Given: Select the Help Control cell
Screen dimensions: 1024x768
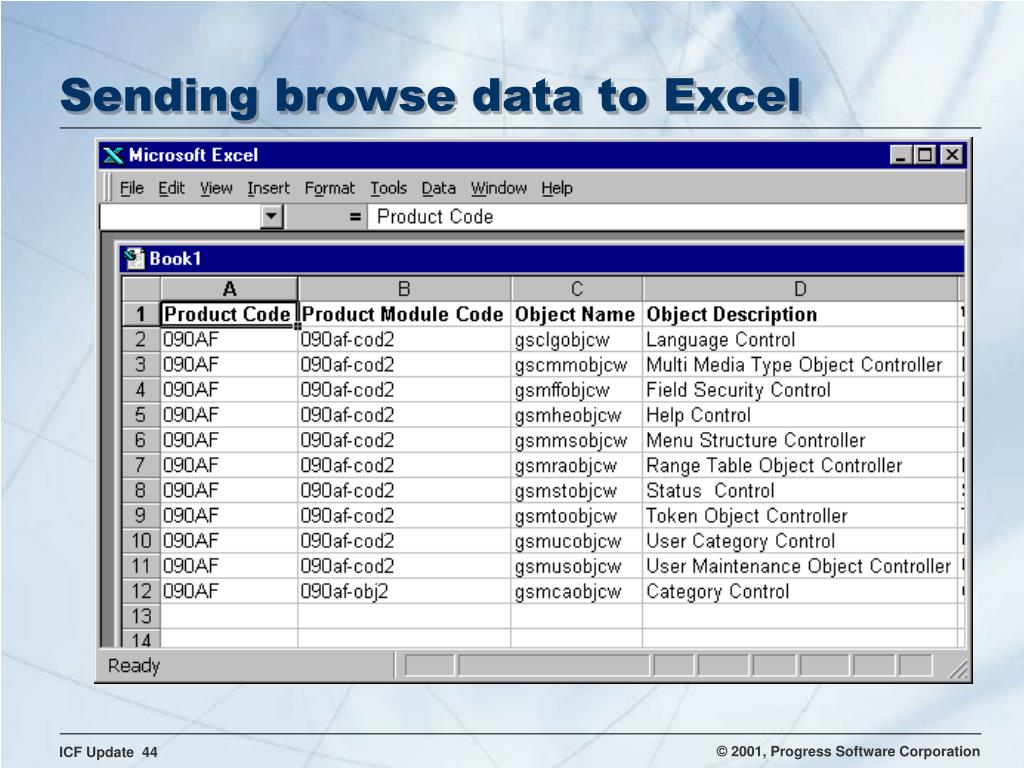Looking at the screenshot, I should click(800, 415).
